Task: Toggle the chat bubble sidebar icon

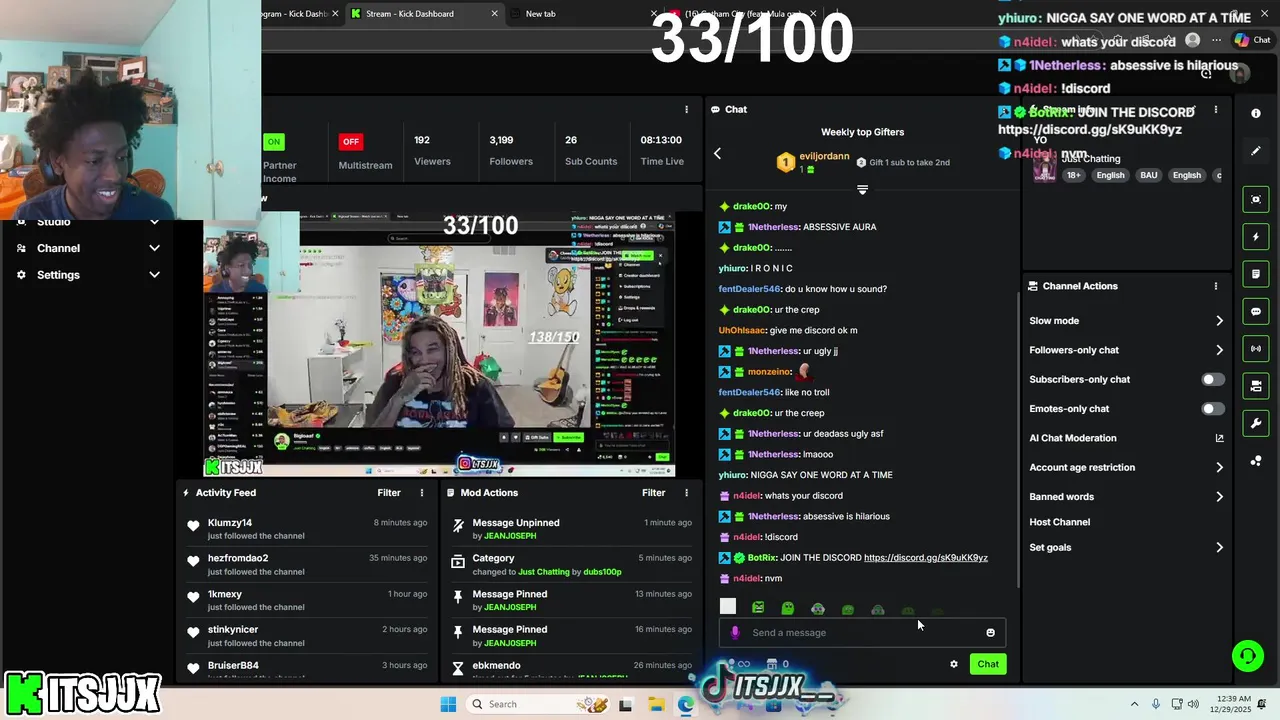Action: tap(1256, 311)
